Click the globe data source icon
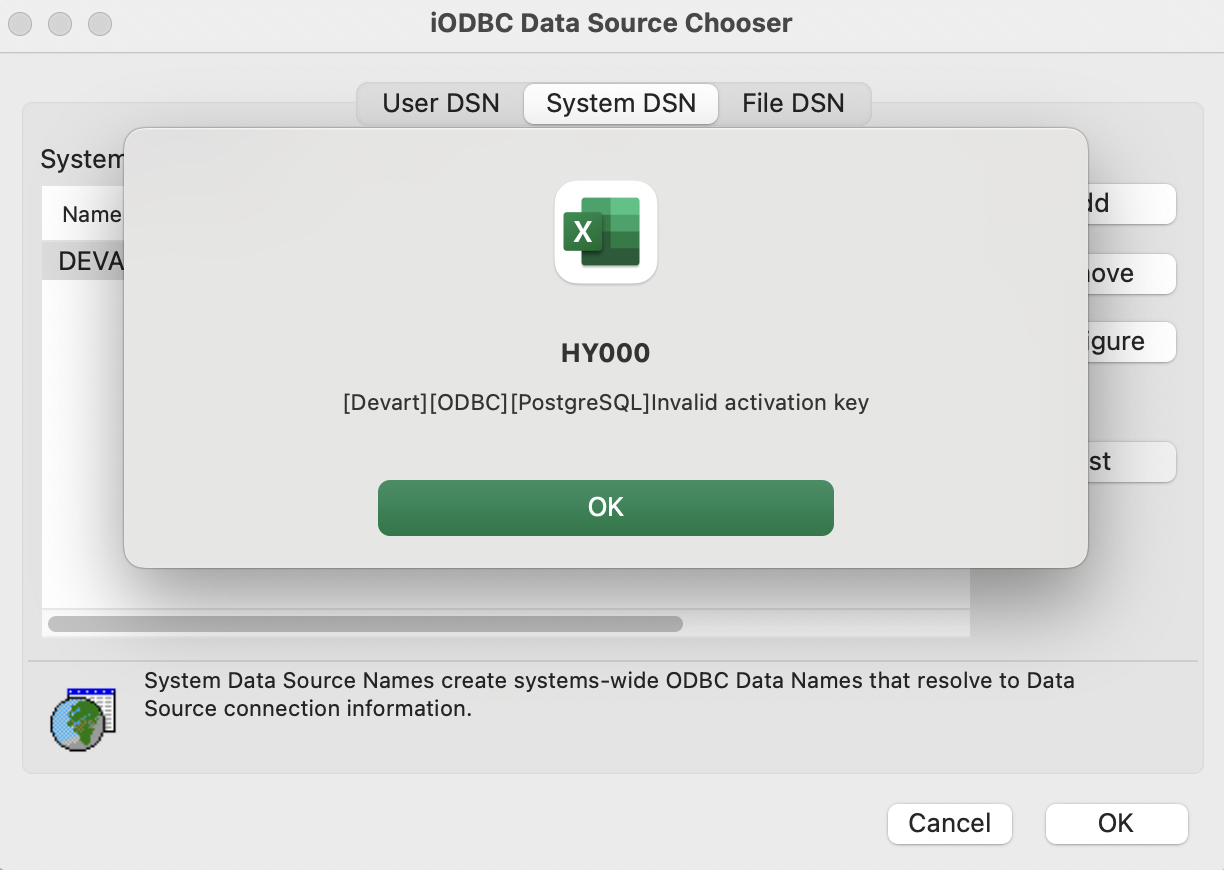 coord(83,720)
